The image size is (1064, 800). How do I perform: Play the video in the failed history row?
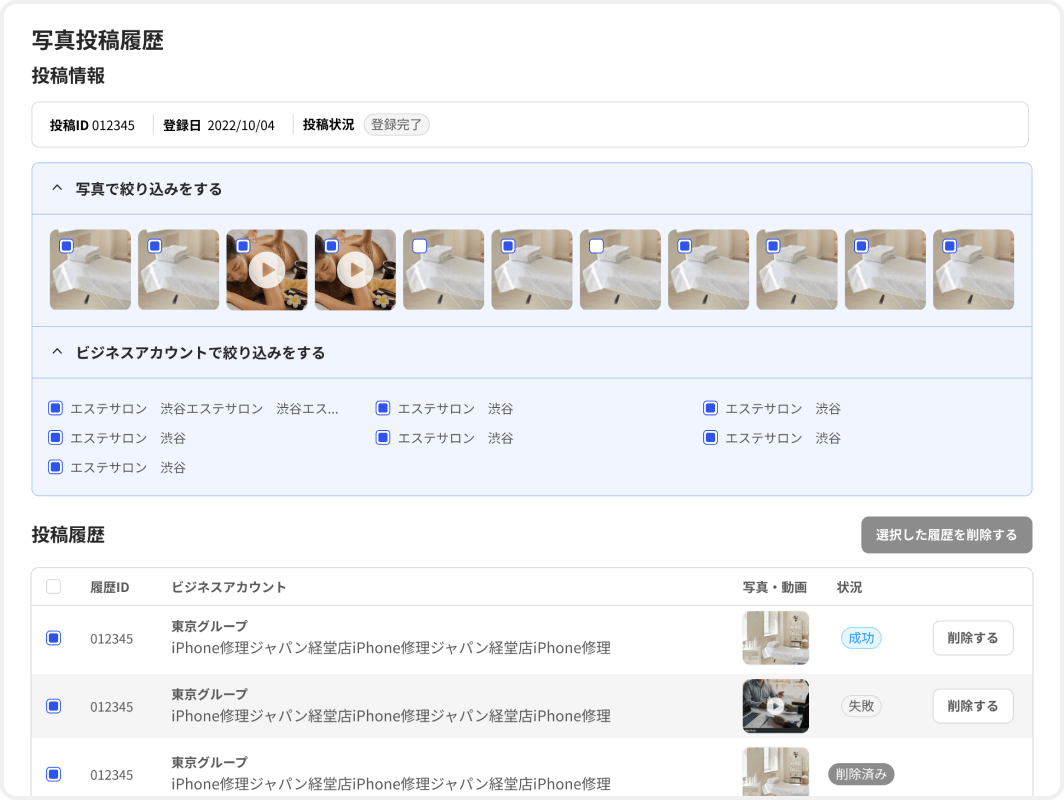775,706
